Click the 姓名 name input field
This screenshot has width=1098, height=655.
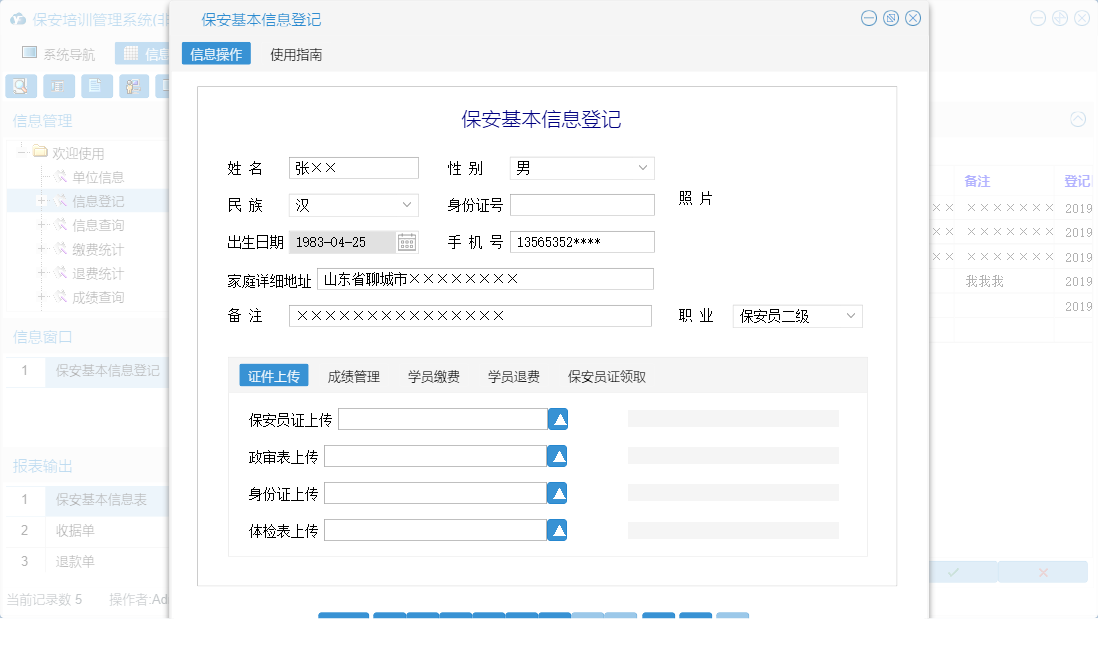(353, 167)
